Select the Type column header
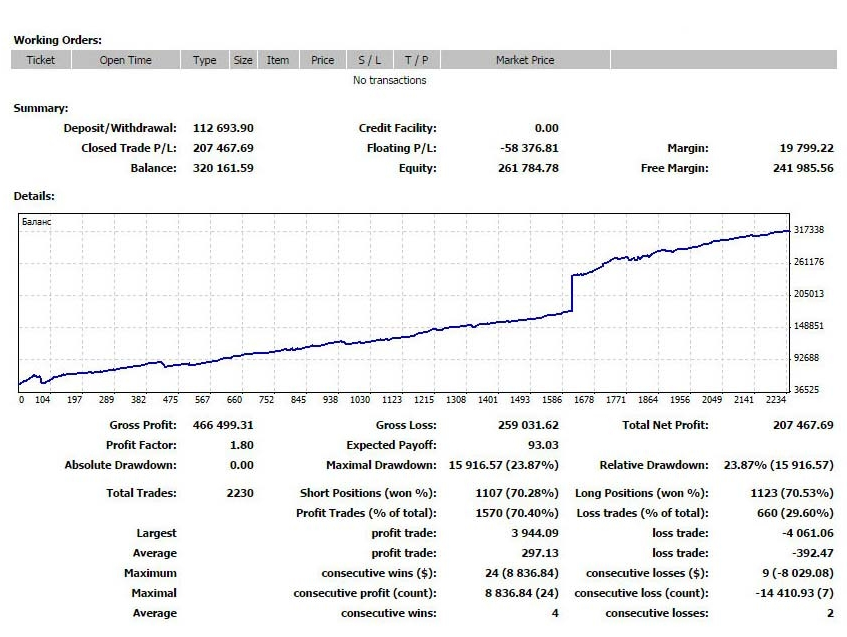 tap(205, 60)
